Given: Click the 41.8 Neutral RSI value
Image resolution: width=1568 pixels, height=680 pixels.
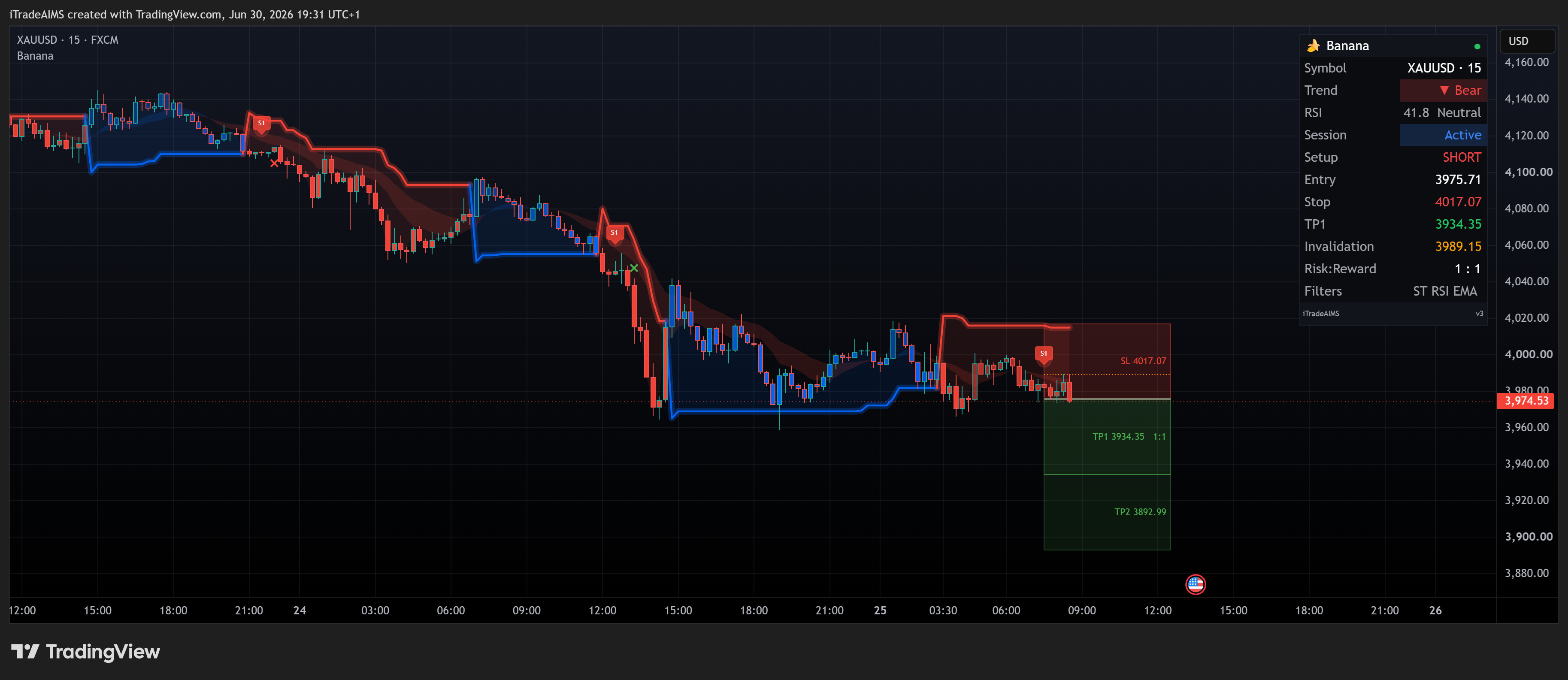Looking at the screenshot, I should pos(1442,113).
